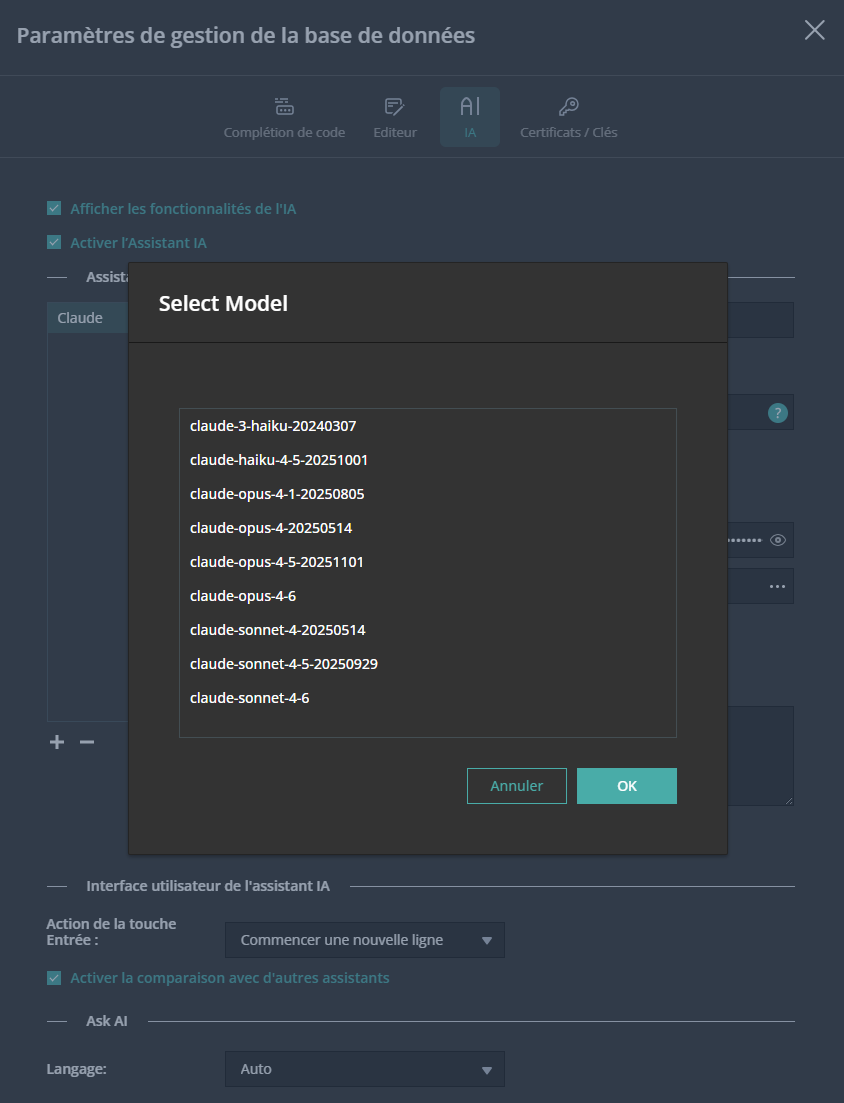Click the three-dots model browse button
Image resolution: width=844 pixels, height=1103 pixels.
point(777,587)
